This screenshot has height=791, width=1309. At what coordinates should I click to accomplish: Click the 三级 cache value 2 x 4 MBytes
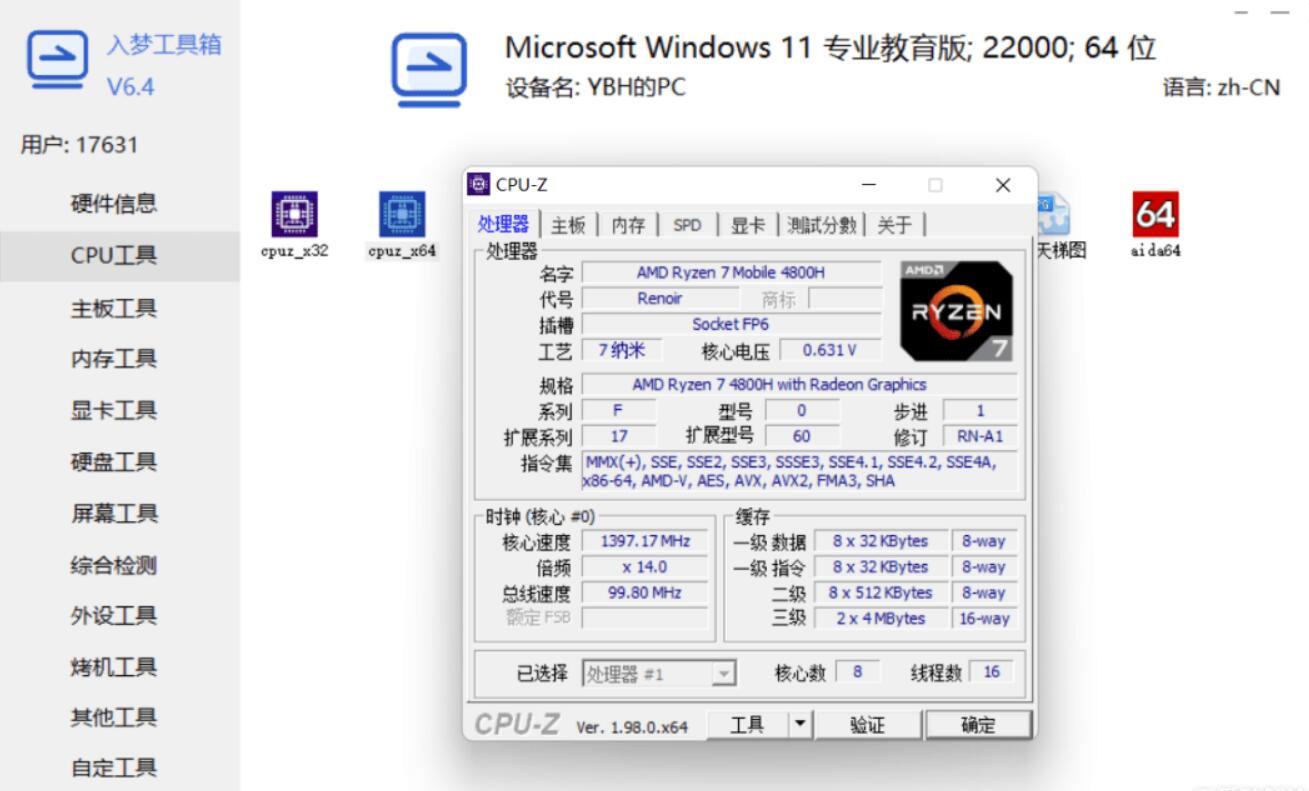point(880,618)
